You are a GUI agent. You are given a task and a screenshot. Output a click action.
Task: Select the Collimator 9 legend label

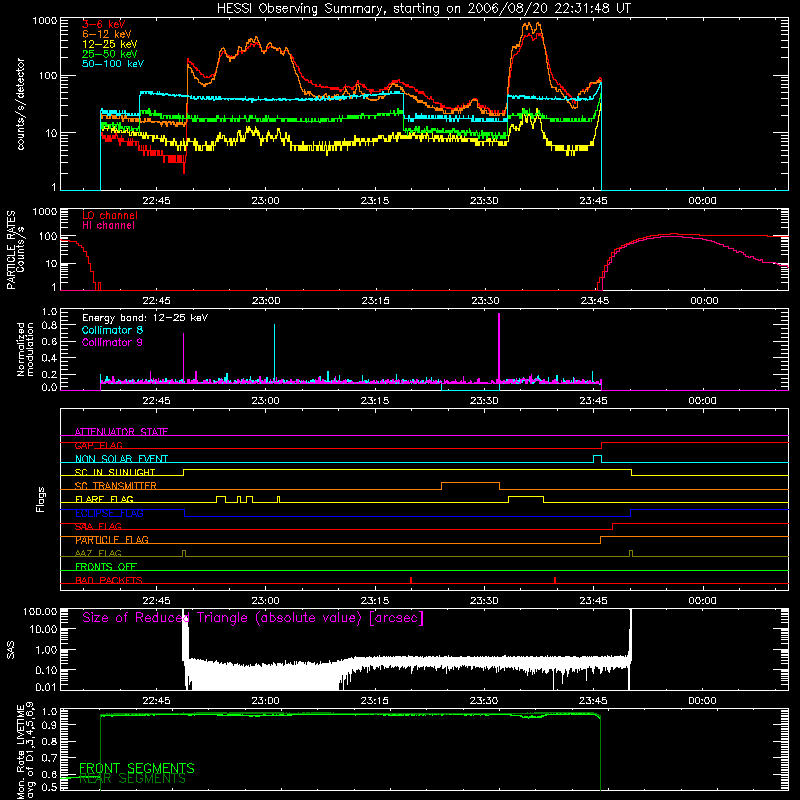112,342
